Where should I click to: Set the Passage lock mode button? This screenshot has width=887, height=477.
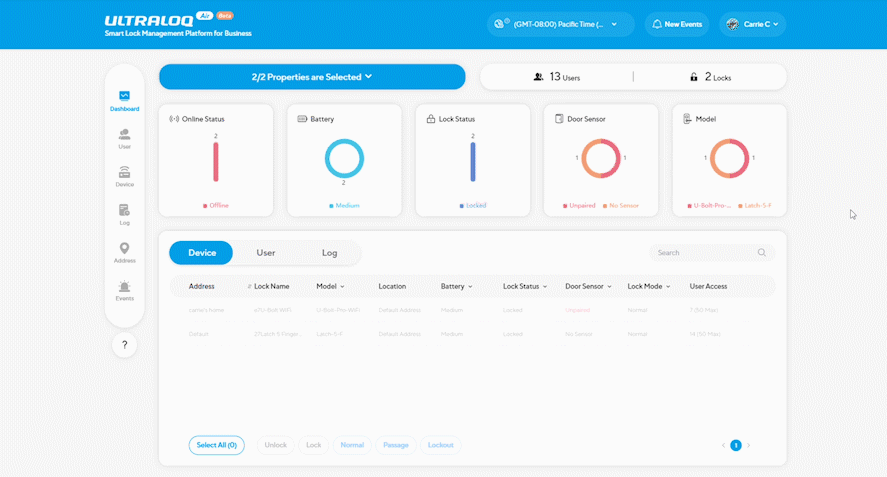click(395, 445)
